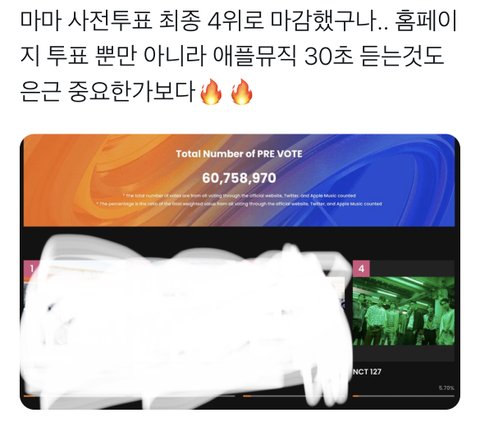The image size is (480, 422).
Task: Click the post line mentioning 애플뮤직 30초
Action: (232, 56)
